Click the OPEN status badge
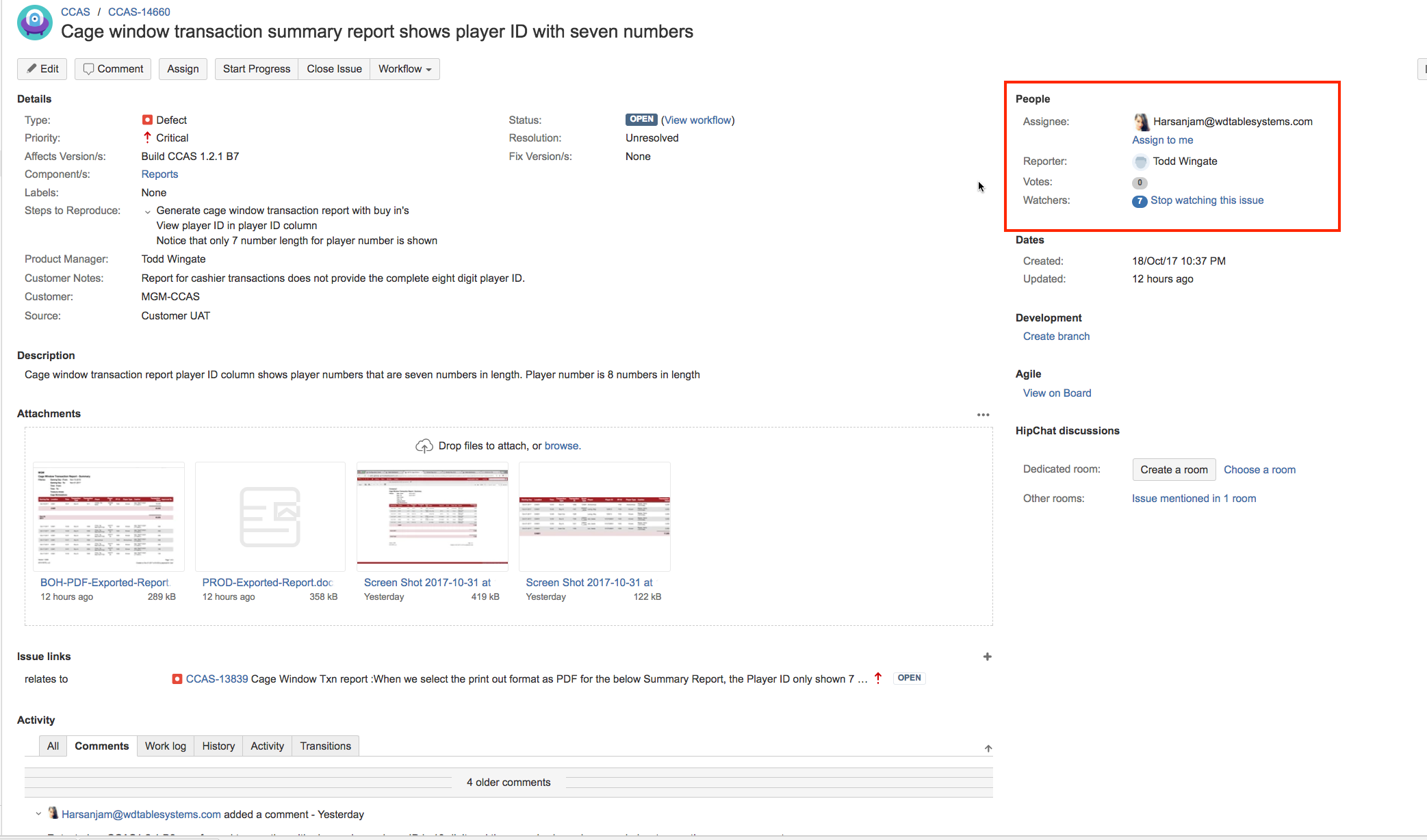The height and width of the screenshot is (840, 1427). pos(641,120)
